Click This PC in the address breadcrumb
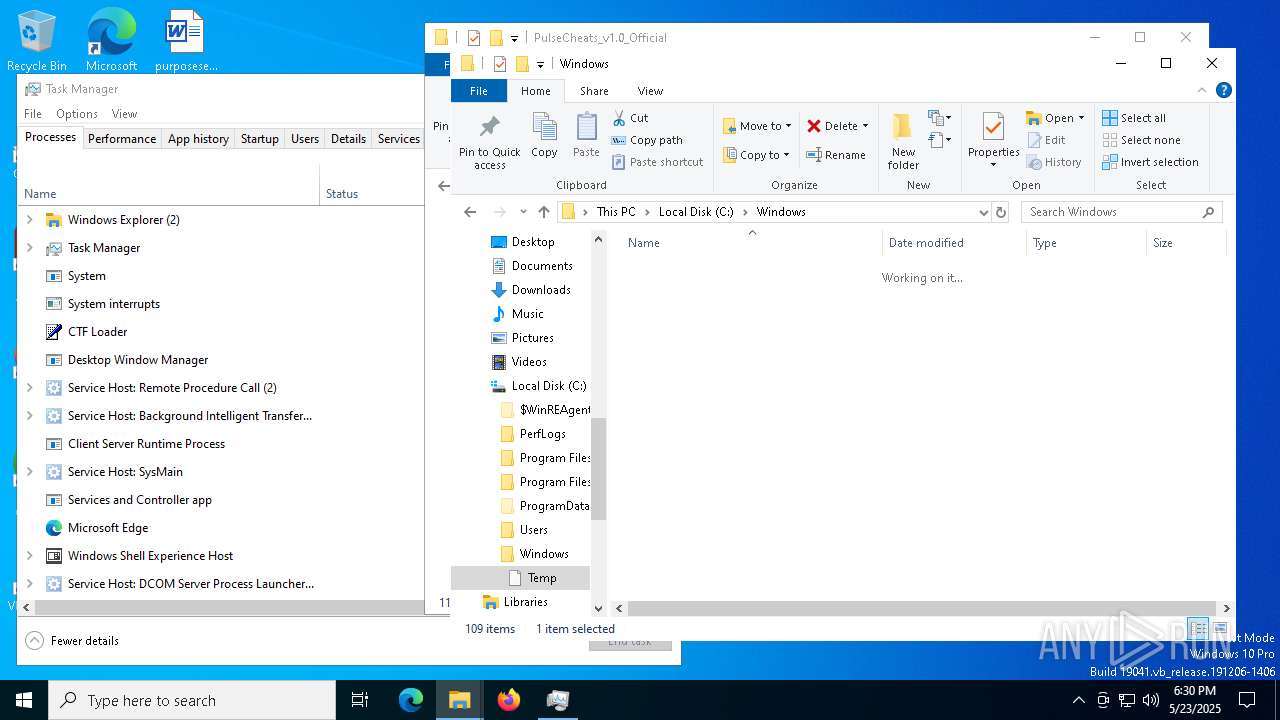Viewport: 1280px width, 720px height. (x=616, y=212)
